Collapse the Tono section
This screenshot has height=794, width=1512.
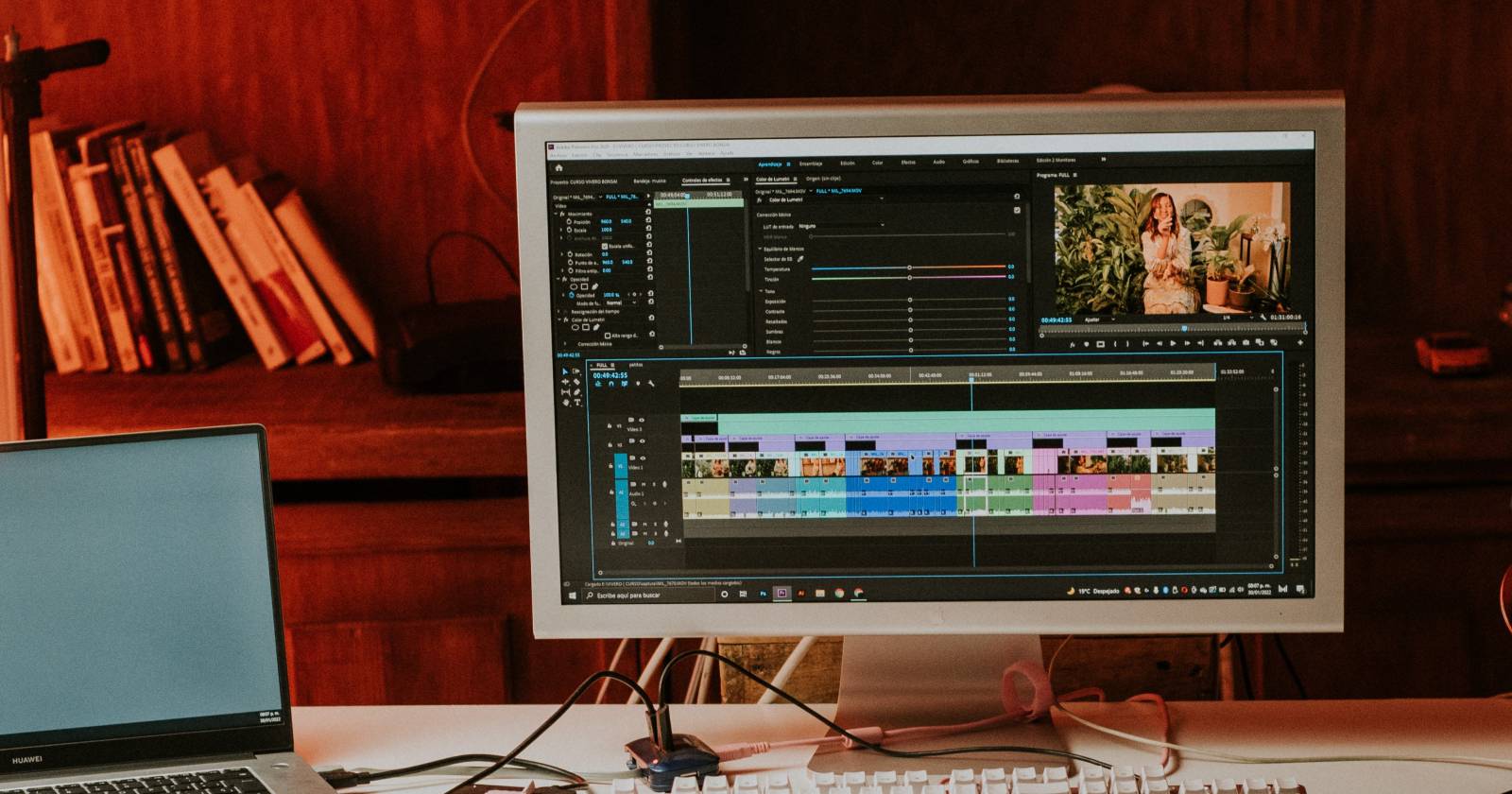760,291
